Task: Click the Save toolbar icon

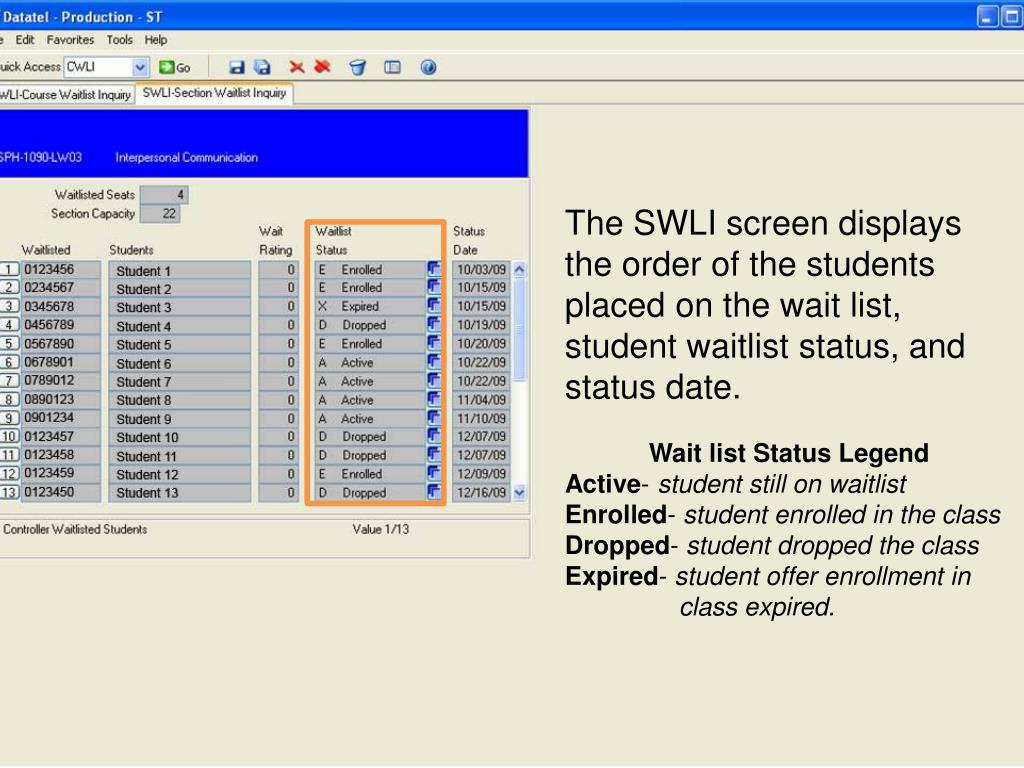Action: coord(236,67)
